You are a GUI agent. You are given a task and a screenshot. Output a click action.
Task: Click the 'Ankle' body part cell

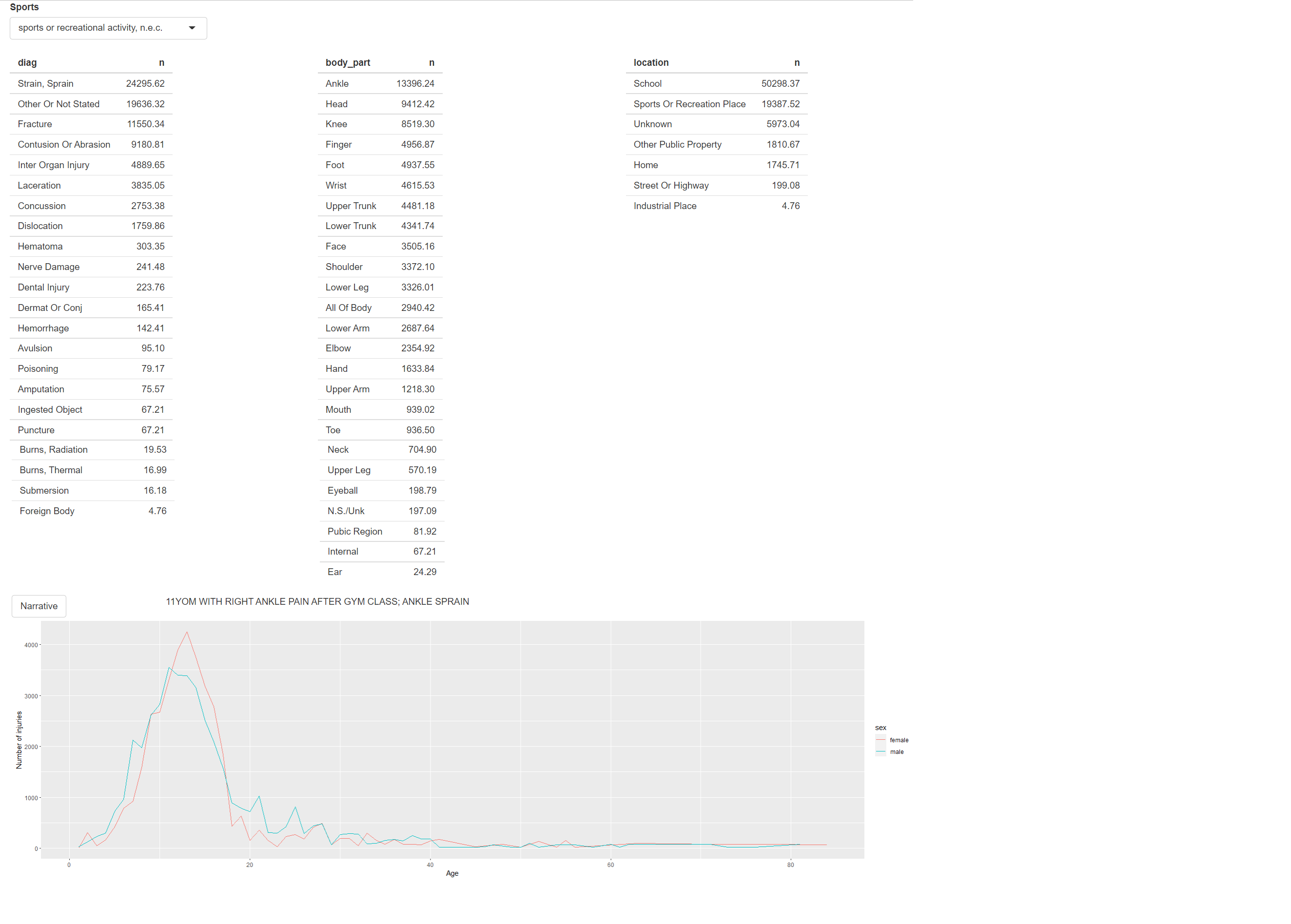coord(337,84)
